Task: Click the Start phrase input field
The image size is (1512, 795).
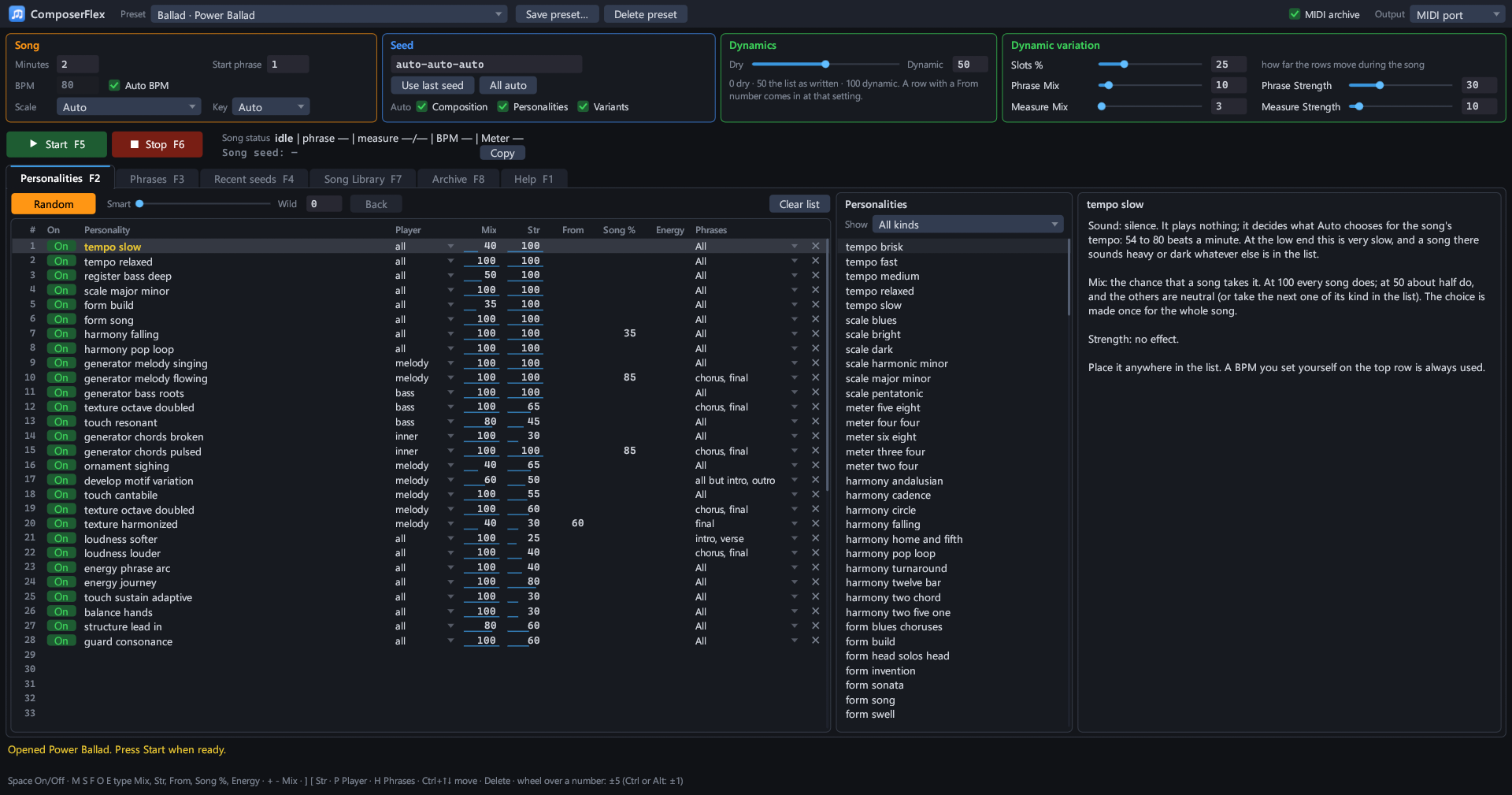Action: (x=287, y=64)
